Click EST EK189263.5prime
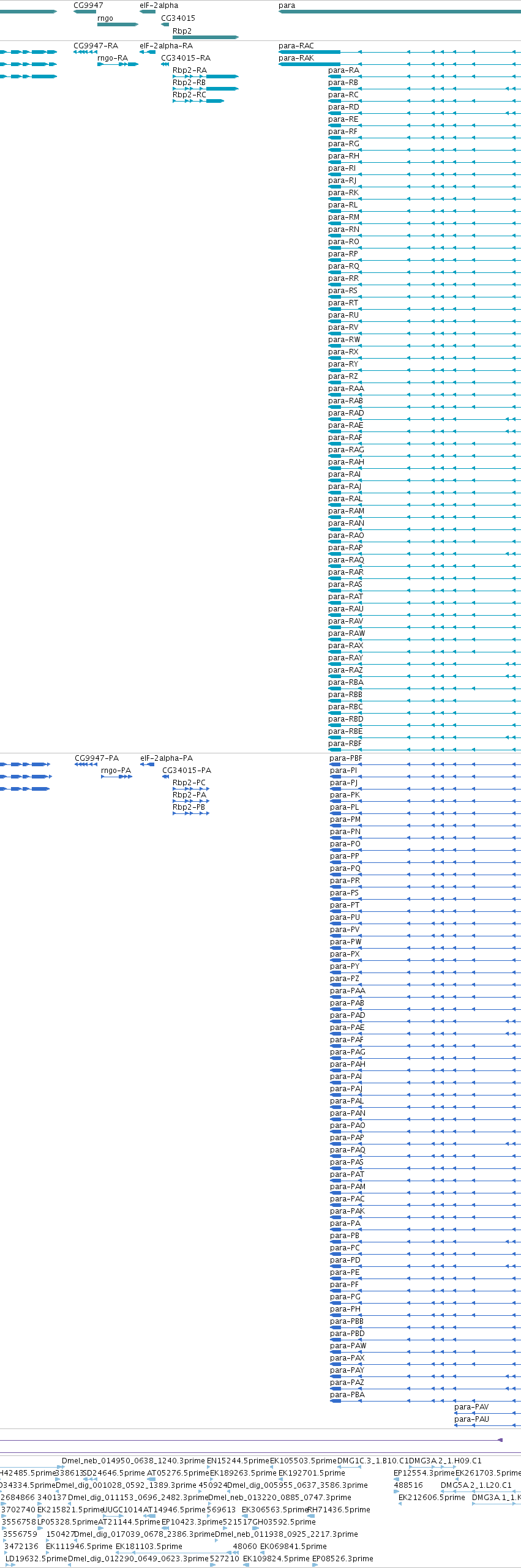Viewport: 521px width, 1568px height. tap(243, 1473)
